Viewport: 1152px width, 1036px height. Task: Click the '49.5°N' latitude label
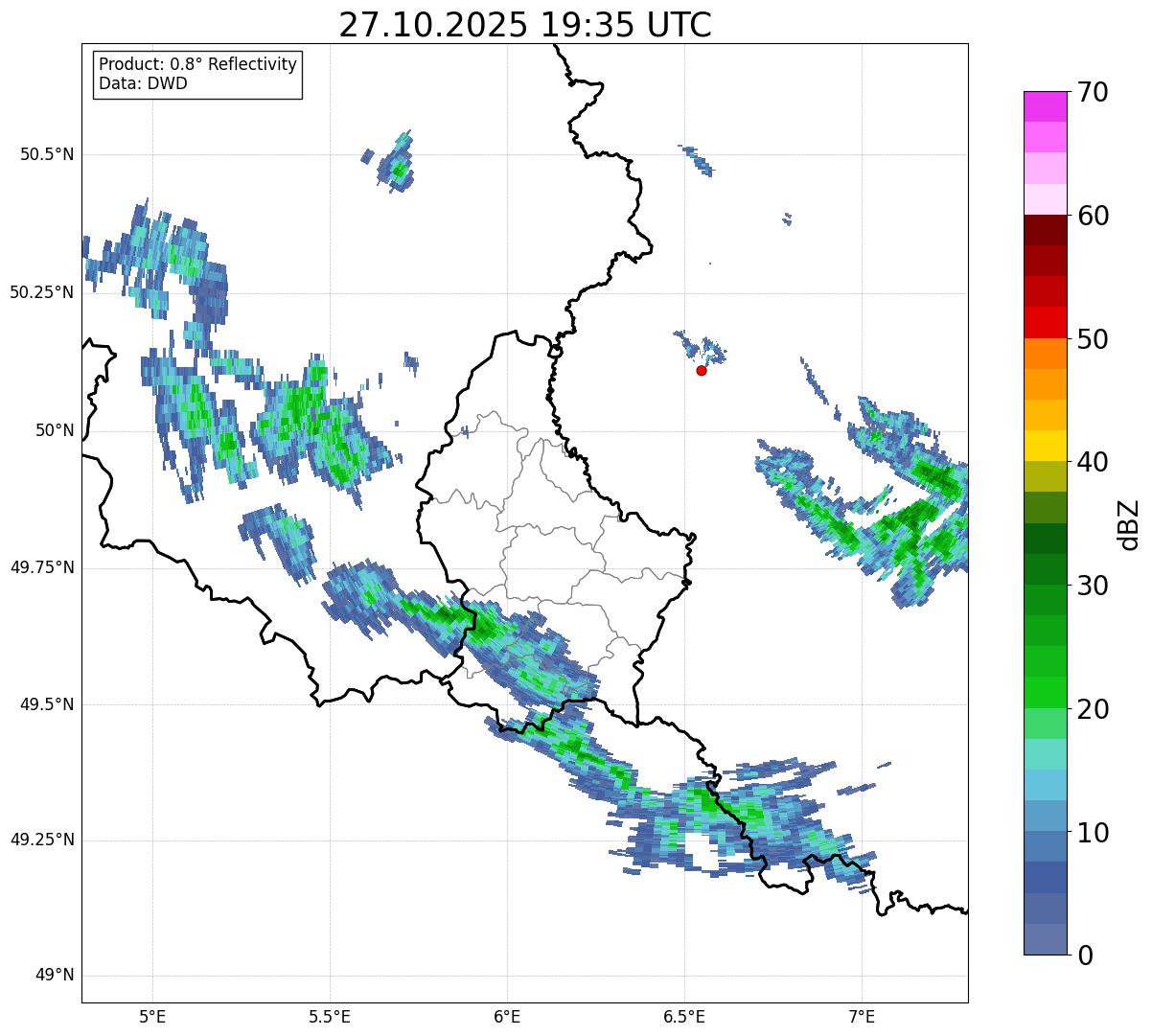click(47, 704)
